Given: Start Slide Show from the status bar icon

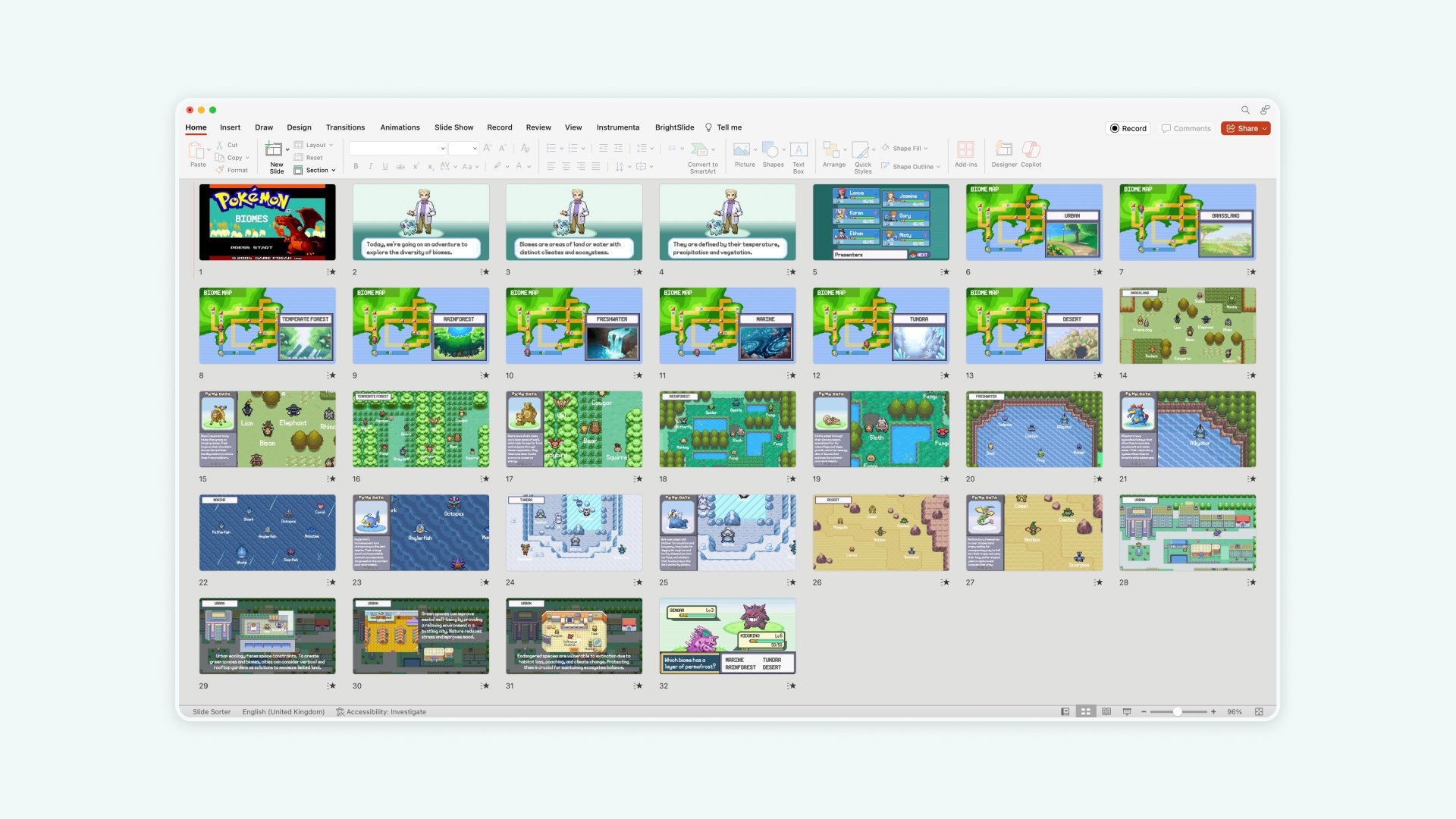Looking at the screenshot, I should pos(1127,712).
